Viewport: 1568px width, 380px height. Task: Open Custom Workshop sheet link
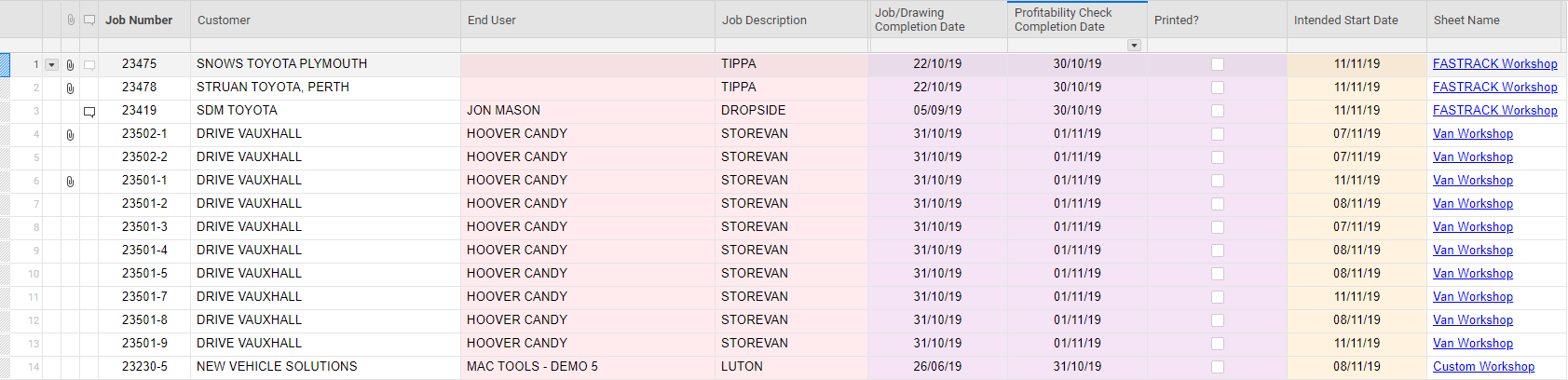(x=1483, y=367)
